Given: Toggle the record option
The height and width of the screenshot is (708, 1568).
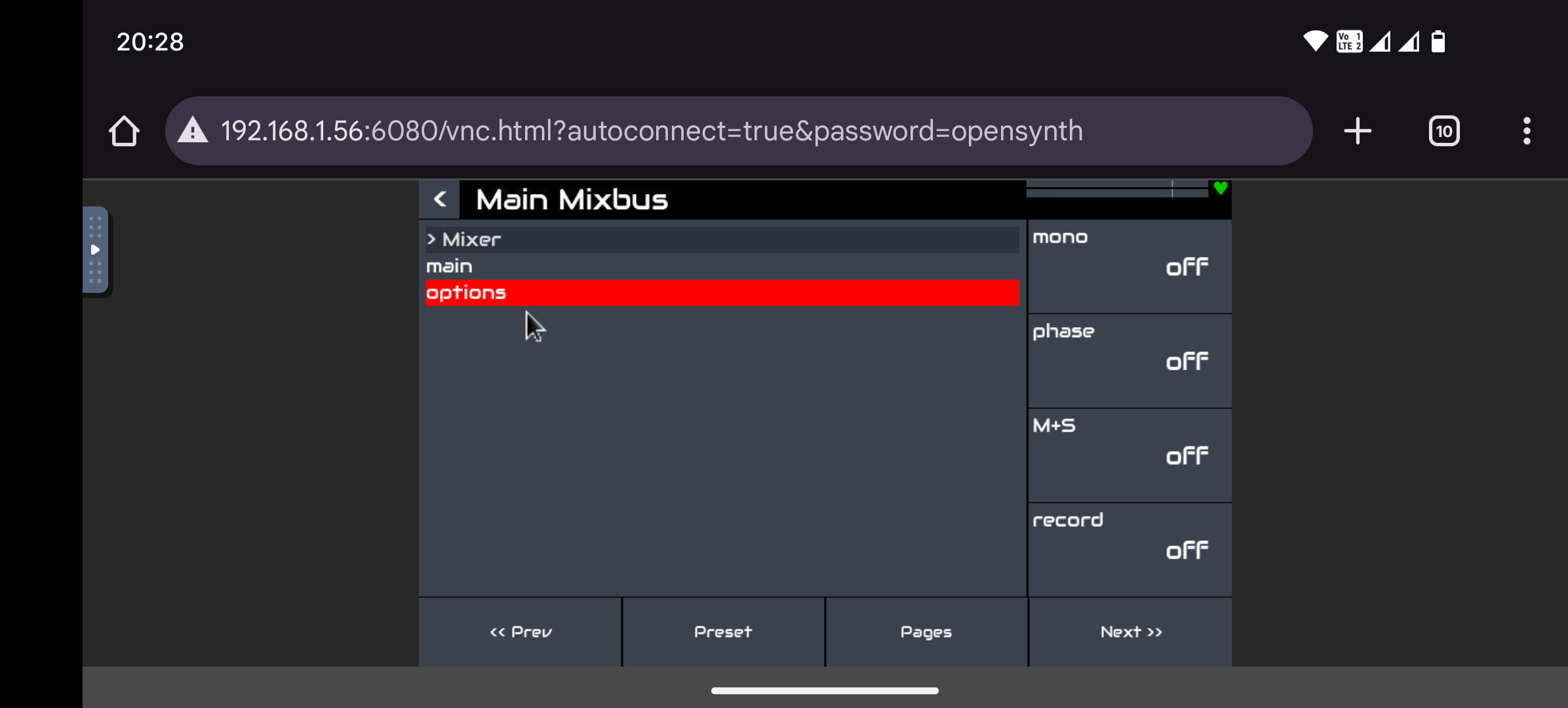Looking at the screenshot, I should [1129, 549].
